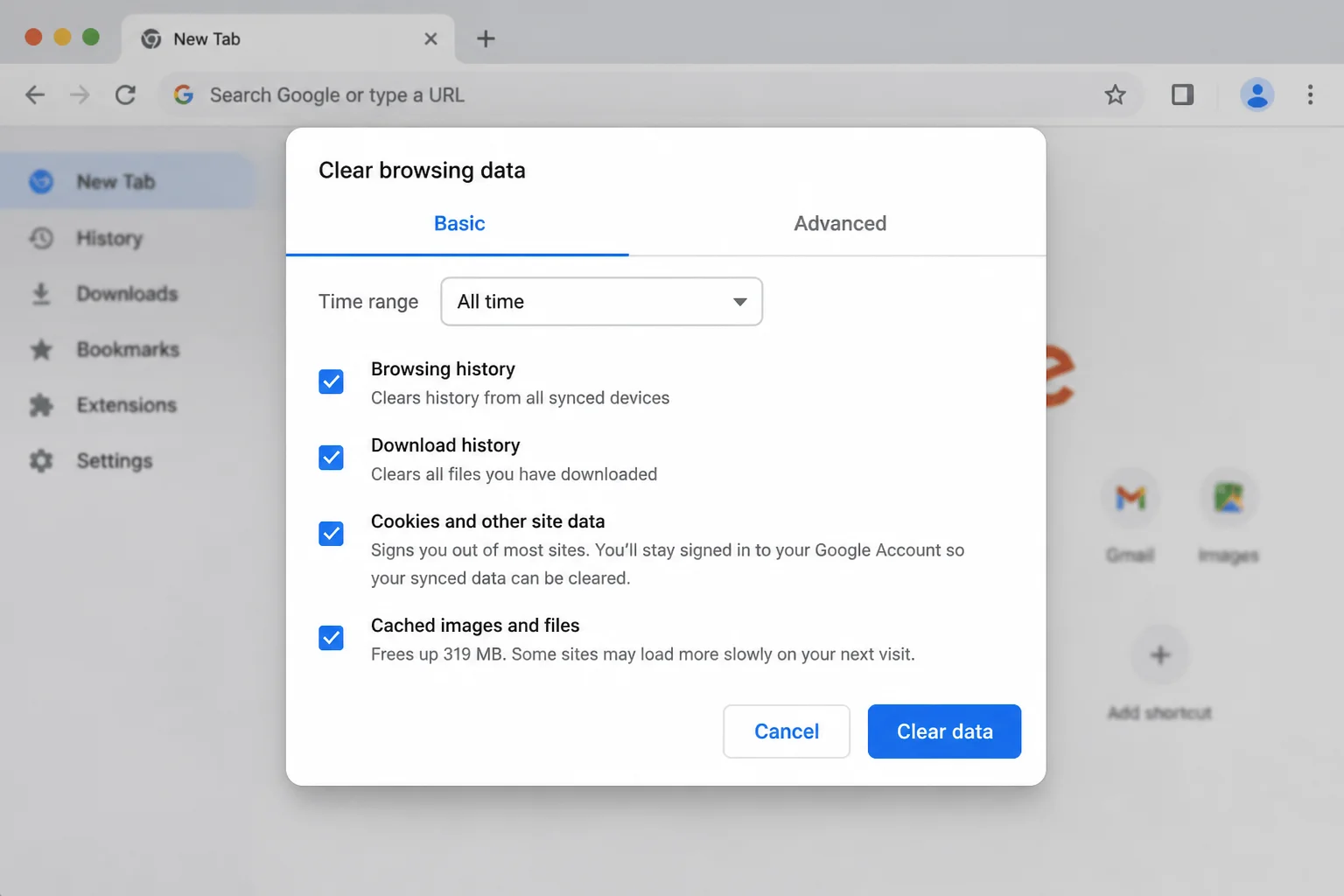Open the profile avatar menu
The height and width of the screenshot is (896, 1344).
point(1256,94)
